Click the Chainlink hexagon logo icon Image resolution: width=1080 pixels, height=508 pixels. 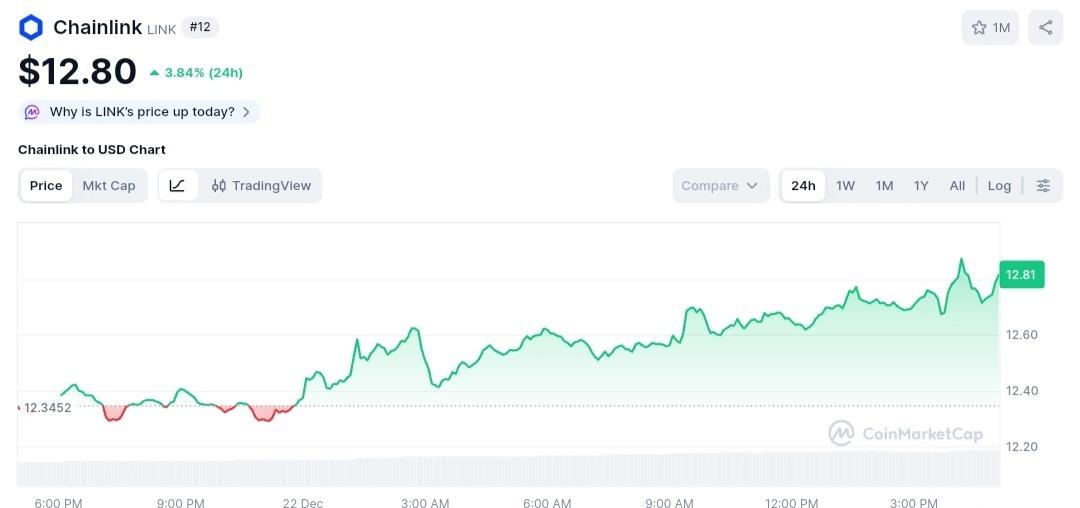point(31,27)
